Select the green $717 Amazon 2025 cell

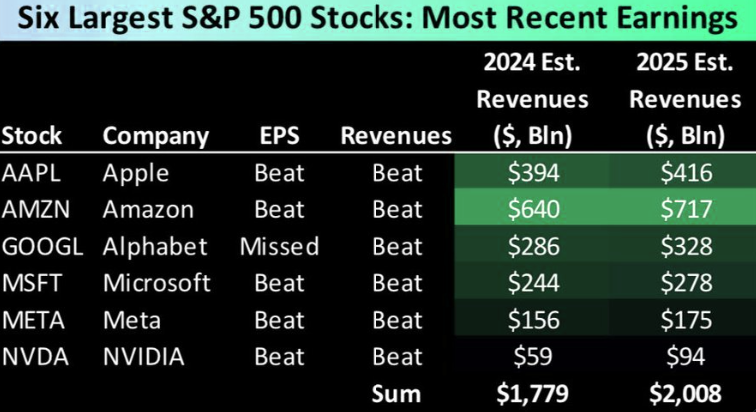pyautogui.click(x=685, y=209)
